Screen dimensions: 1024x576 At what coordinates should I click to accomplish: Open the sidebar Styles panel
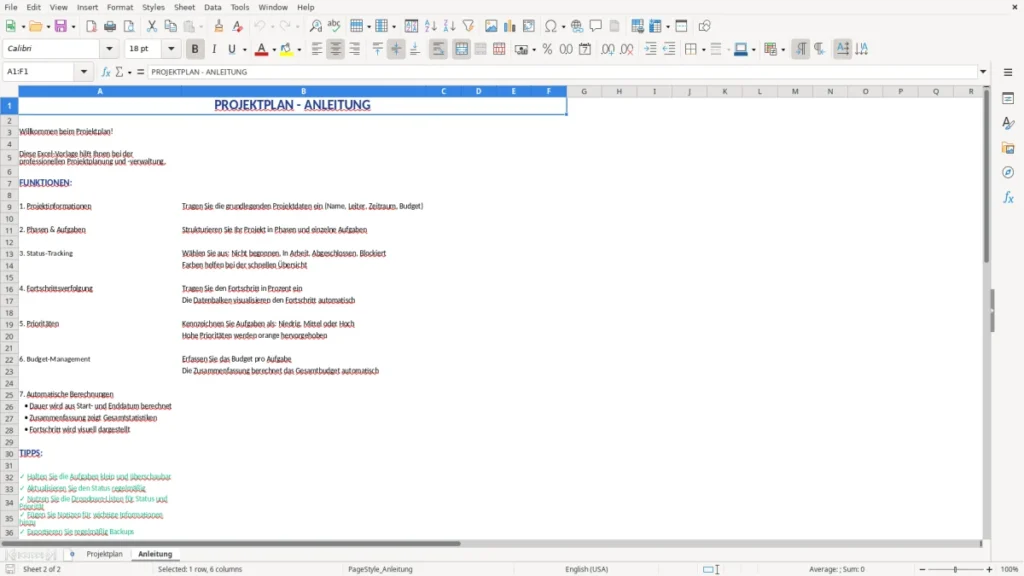pyautogui.click(x=1008, y=123)
